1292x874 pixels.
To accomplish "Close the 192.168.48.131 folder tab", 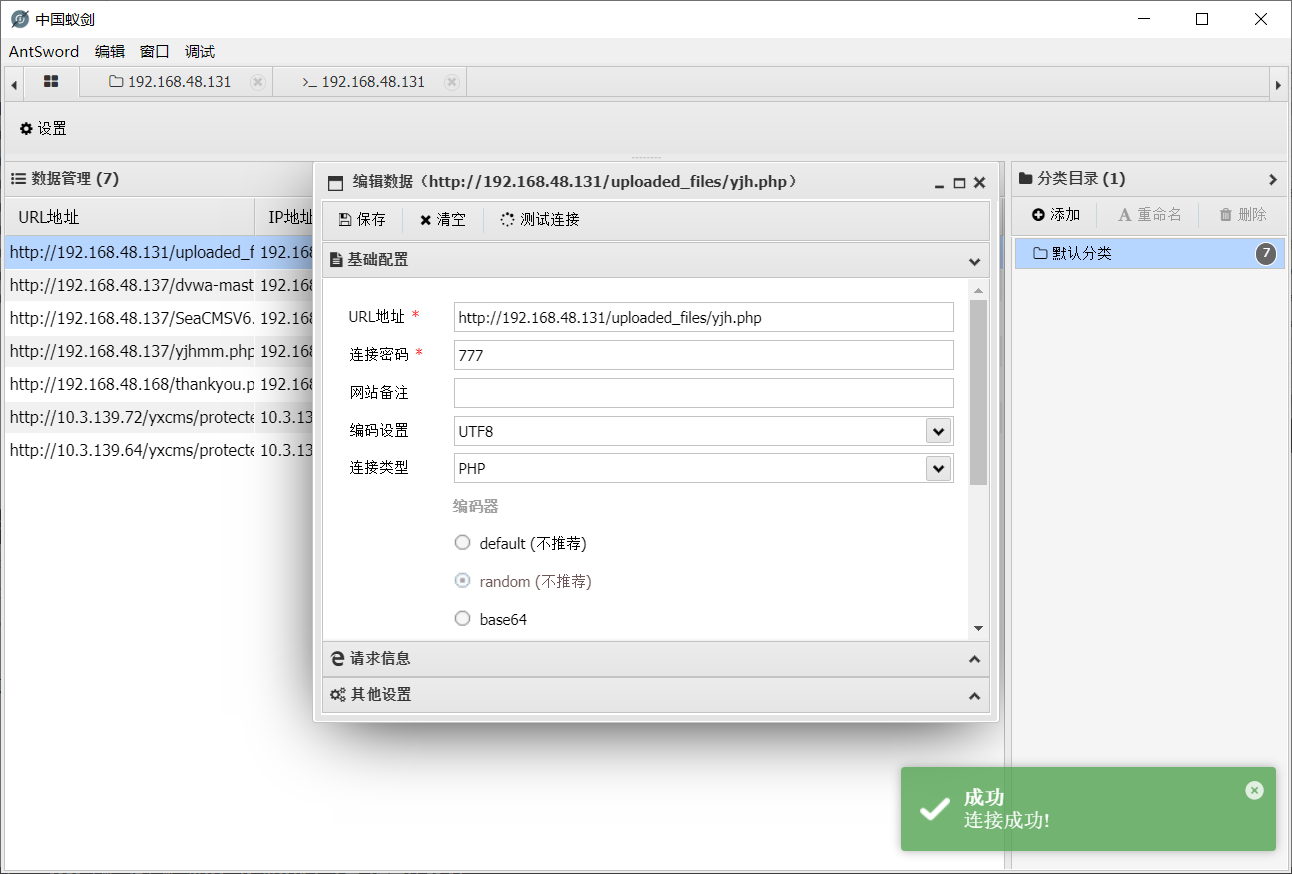I will click(x=258, y=82).
